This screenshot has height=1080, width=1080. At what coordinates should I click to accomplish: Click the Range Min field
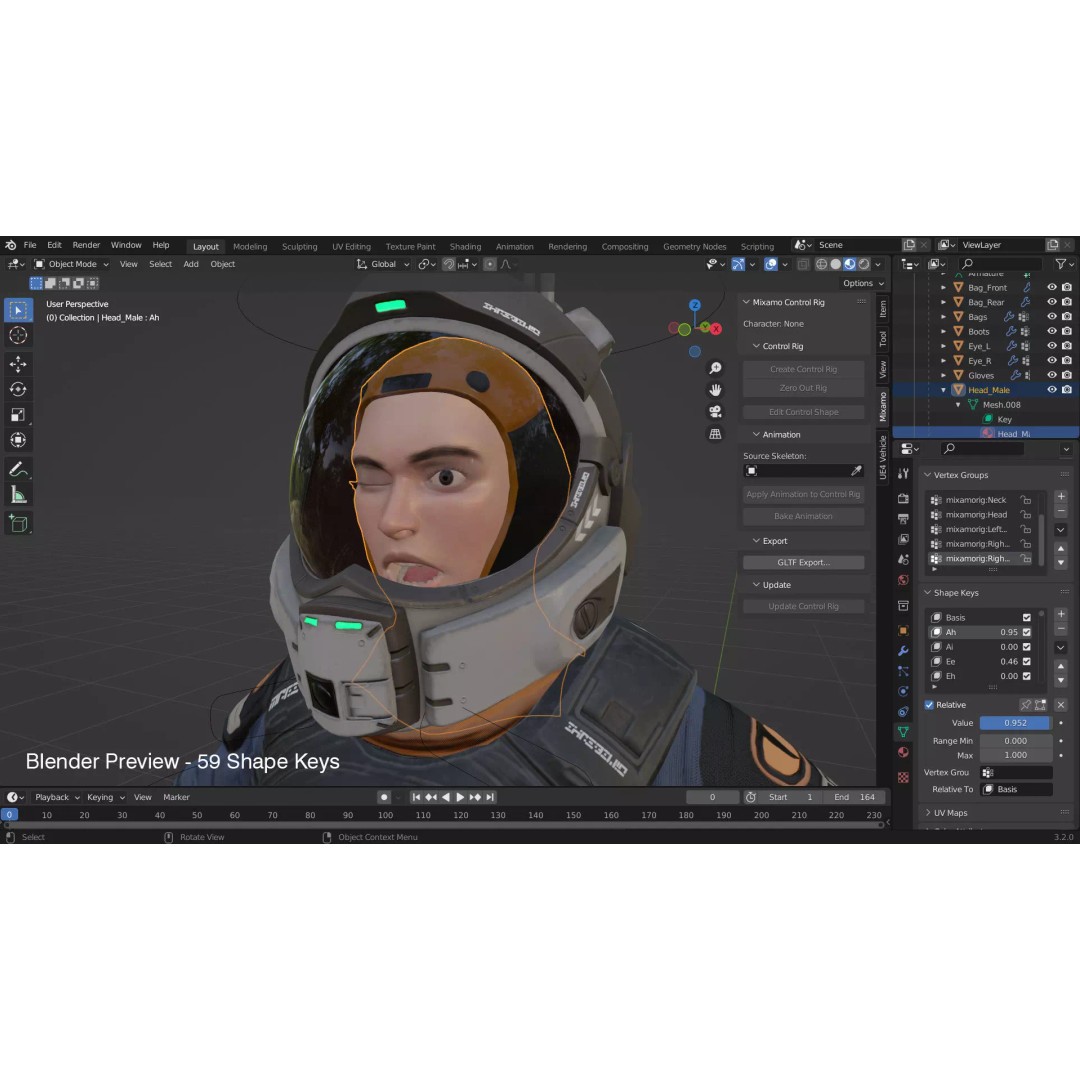tap(1015, 741)
